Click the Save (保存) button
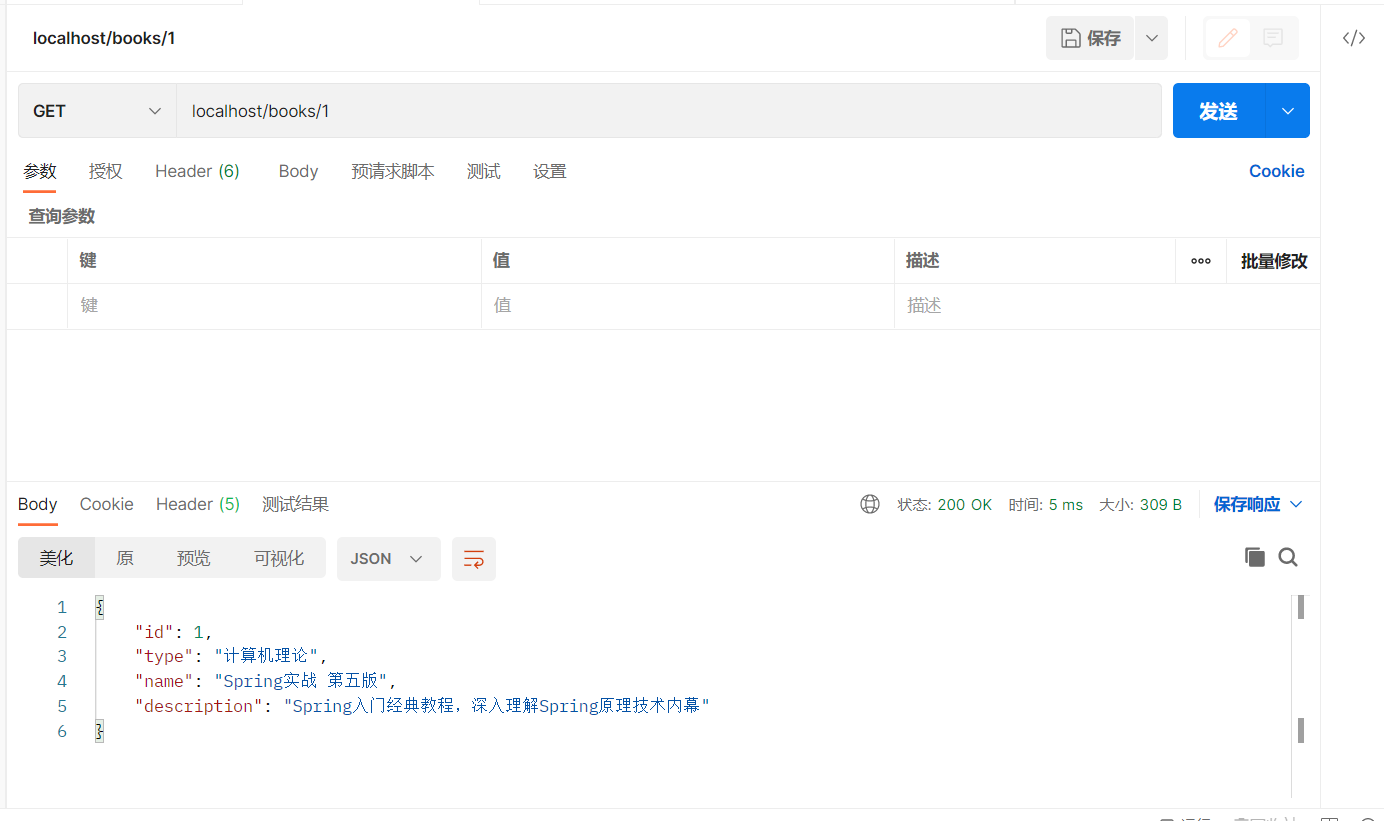The width and height of the screenshot is (1384, 821). [1090, 38]
